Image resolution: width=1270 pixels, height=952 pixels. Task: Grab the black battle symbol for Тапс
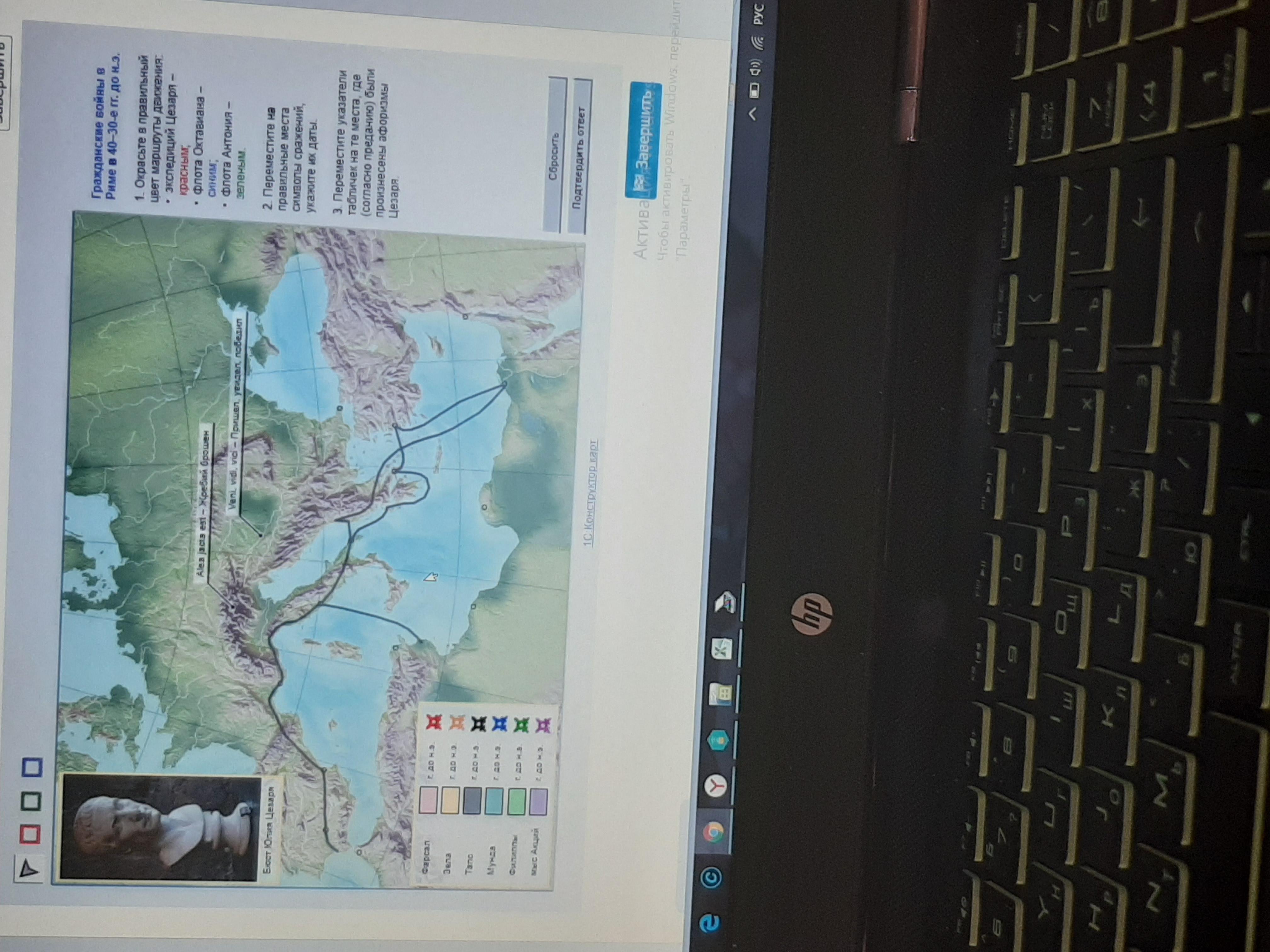(478, 724)
